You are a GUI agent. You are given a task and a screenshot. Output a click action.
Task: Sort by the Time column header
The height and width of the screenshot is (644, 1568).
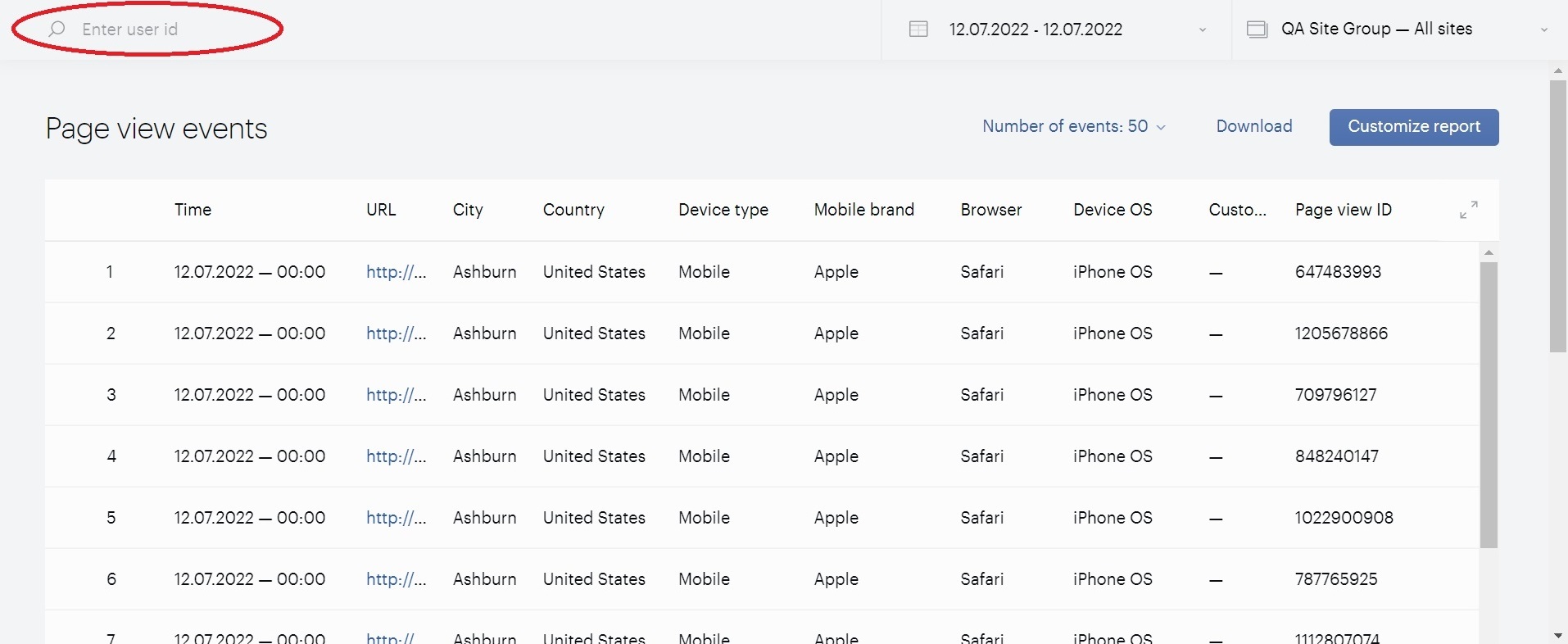click(x=193, y=210)
